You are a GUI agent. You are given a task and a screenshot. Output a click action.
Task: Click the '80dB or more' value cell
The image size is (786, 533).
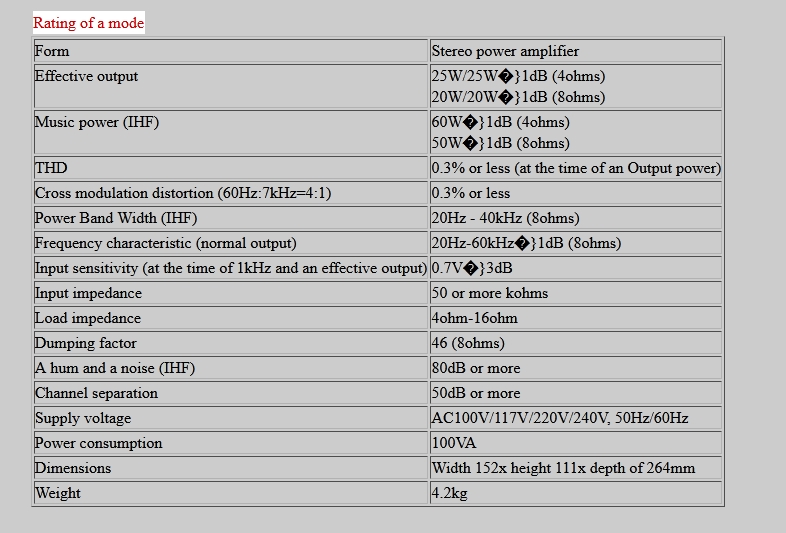pyautogui.click(x=476, y=368)
